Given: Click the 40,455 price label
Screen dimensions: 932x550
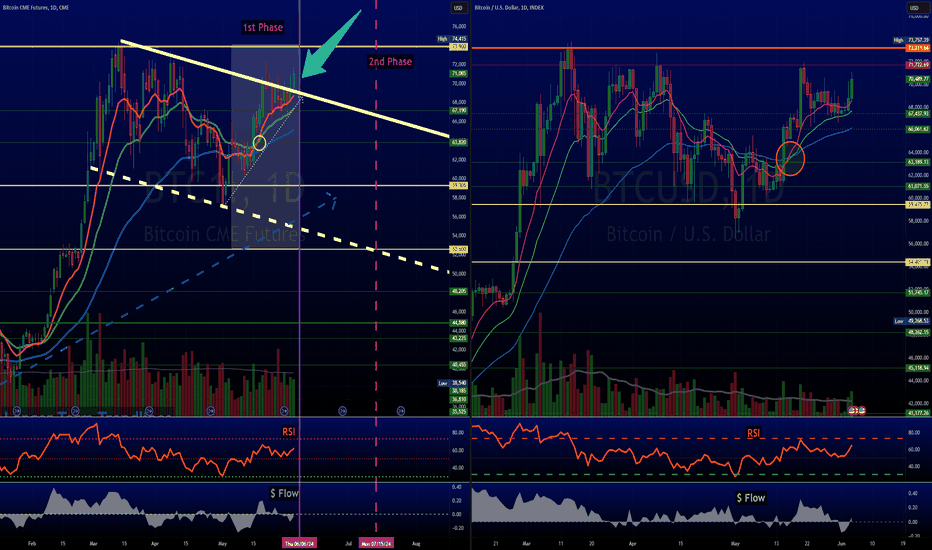Looking at the screenshot, I should coord(459,365).
